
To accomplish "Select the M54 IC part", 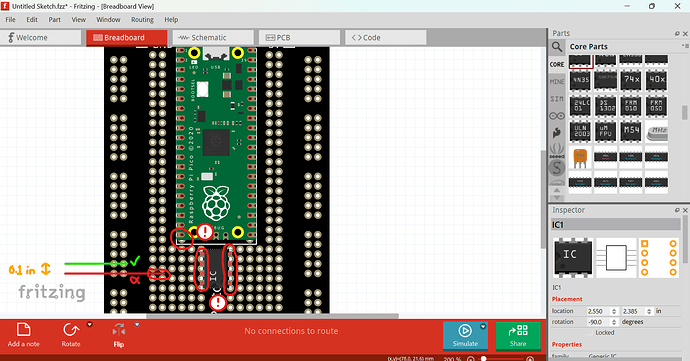I will point(631,132).
